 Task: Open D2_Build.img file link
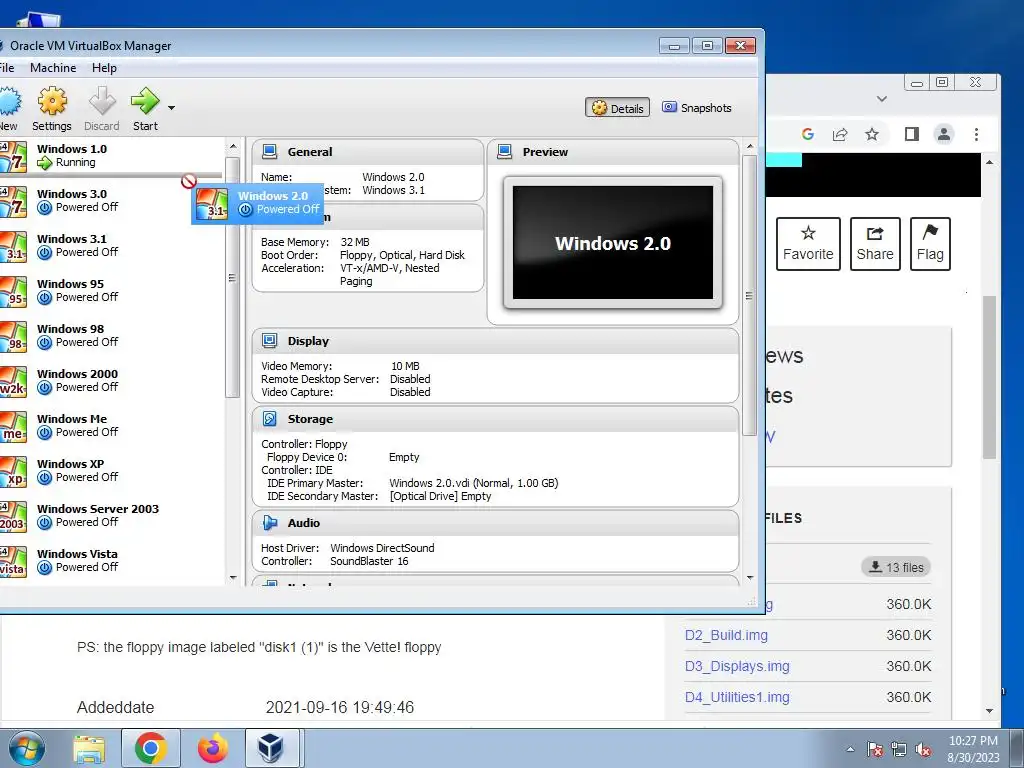pyautogui.click(x=726, y=635)
